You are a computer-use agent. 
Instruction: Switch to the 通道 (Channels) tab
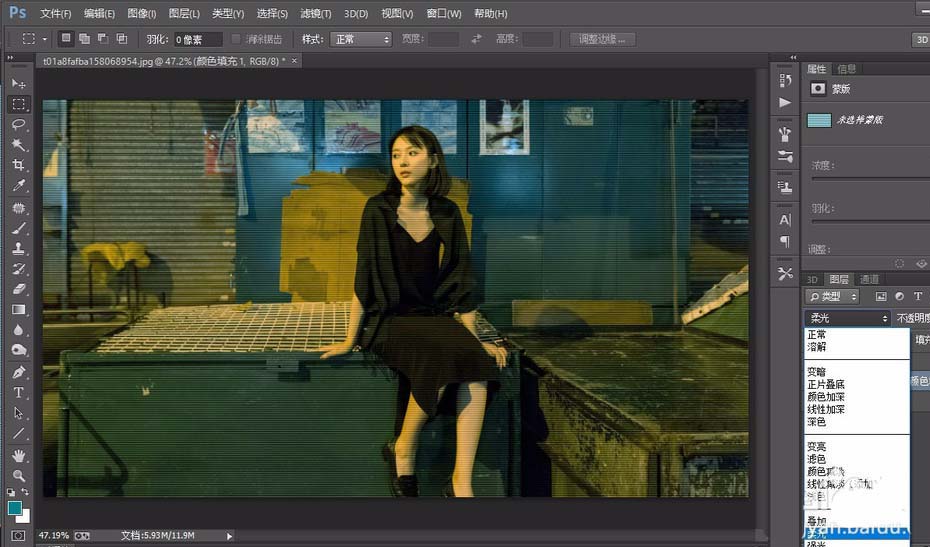tap(869, 279)
